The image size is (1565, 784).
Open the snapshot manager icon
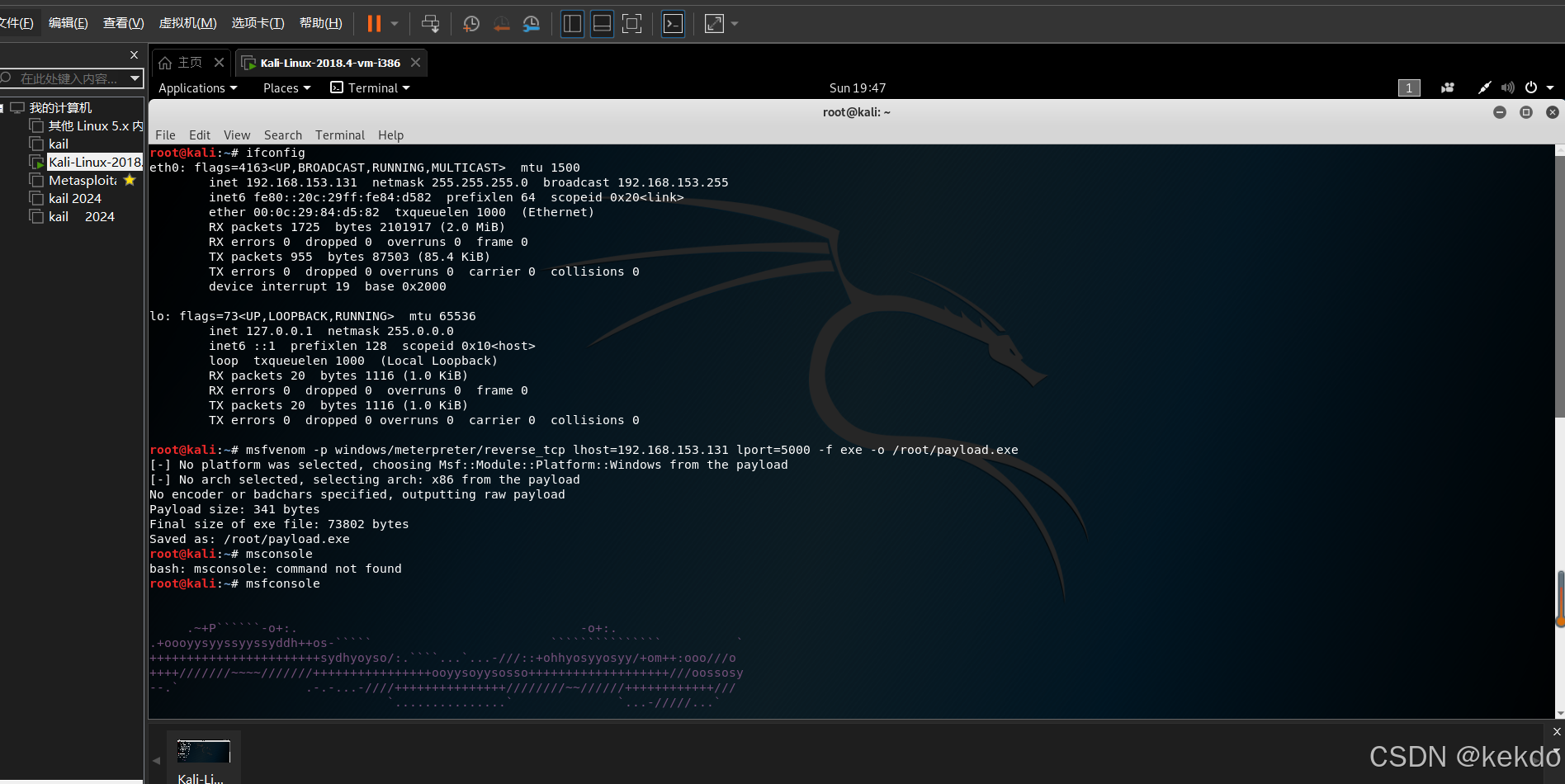[532, 24]
